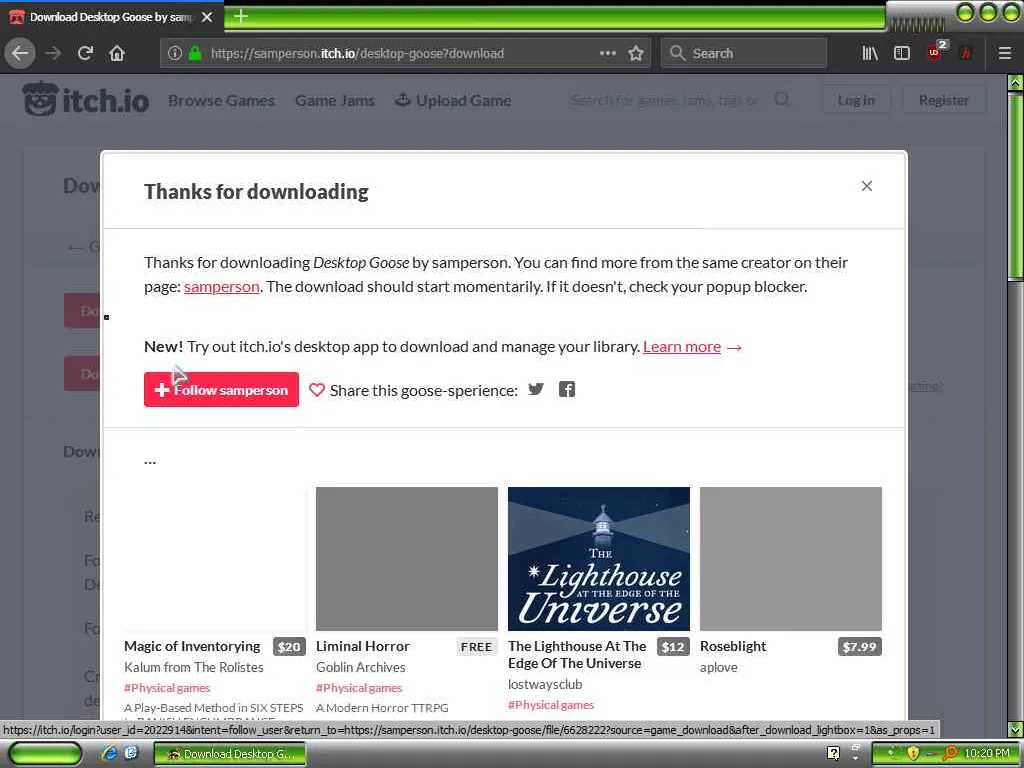Click the page scrollbar down arrow

pyautogui.click(x=1015, y=729)
